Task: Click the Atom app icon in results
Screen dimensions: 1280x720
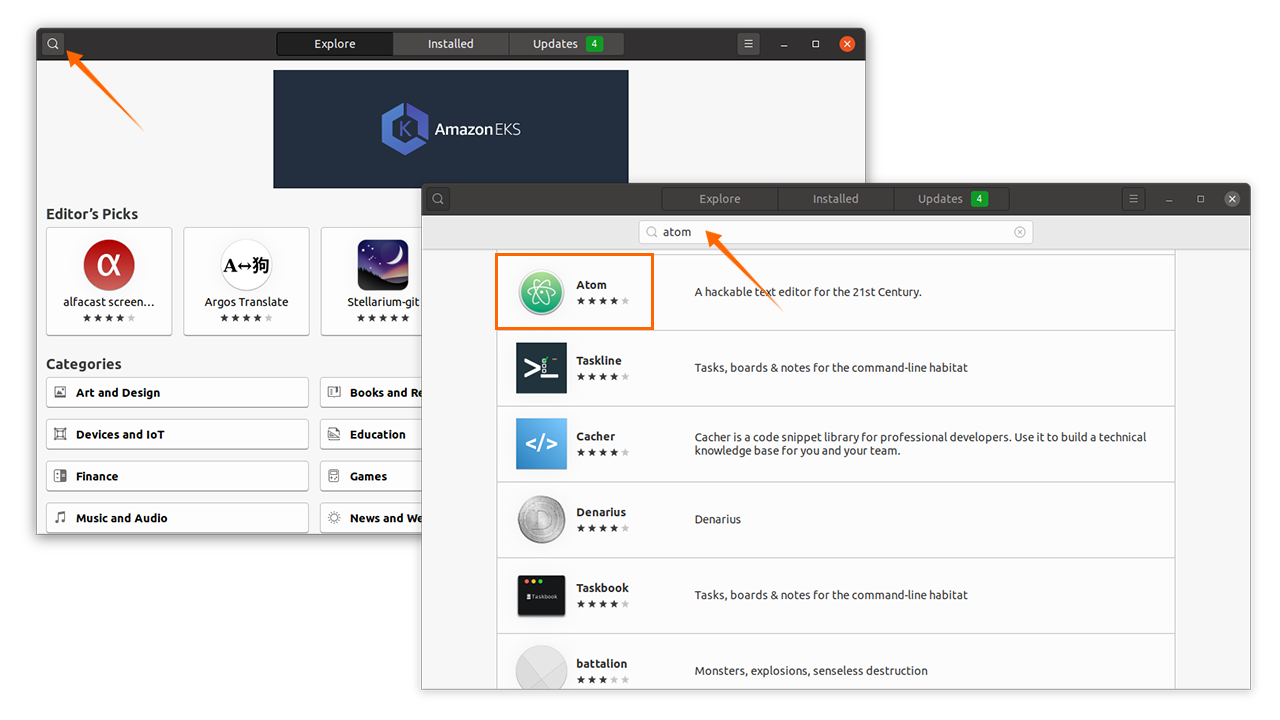Action: [541, 292]
